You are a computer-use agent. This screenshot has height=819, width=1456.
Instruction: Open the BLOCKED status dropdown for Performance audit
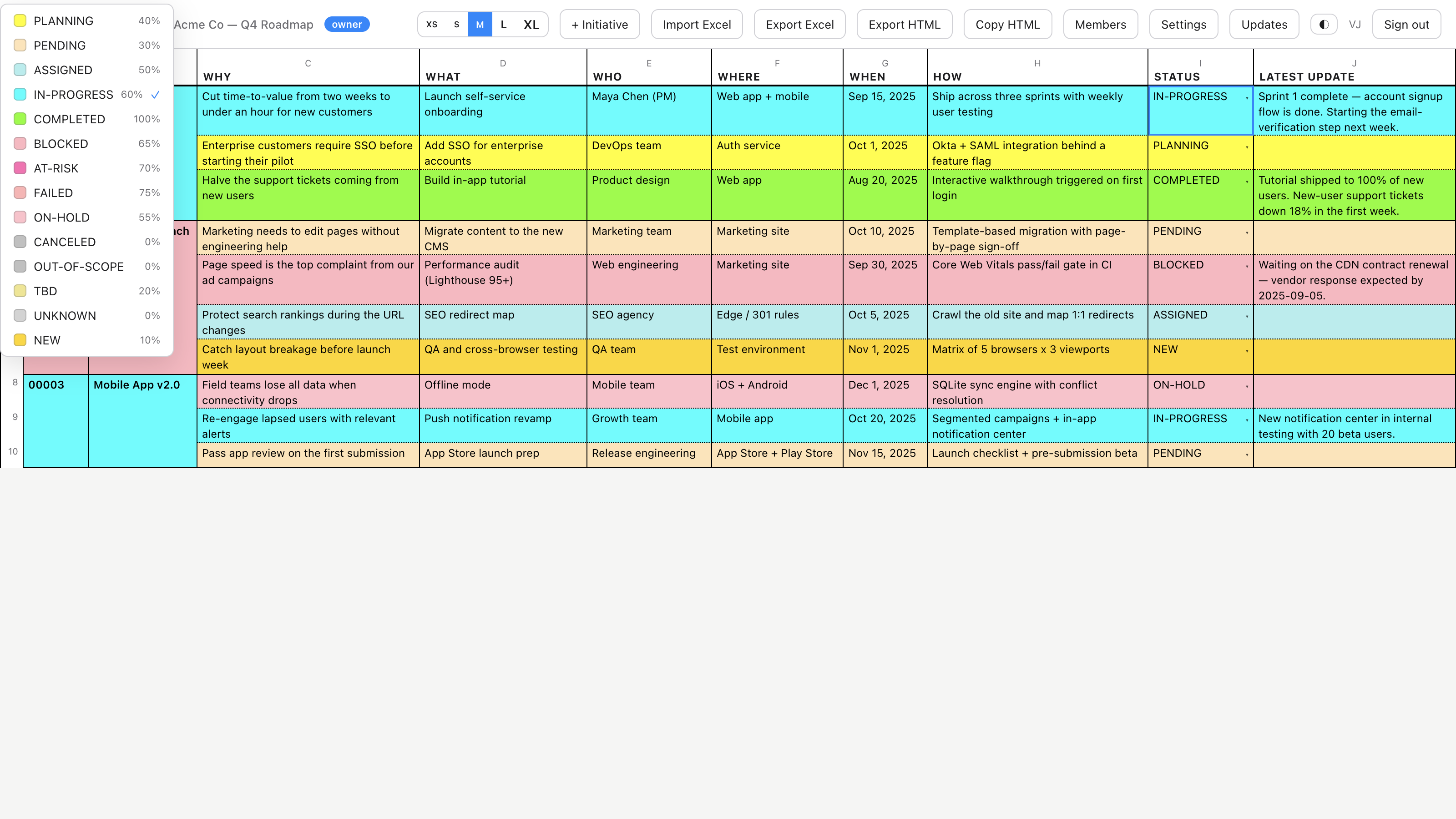(1201, 279)
